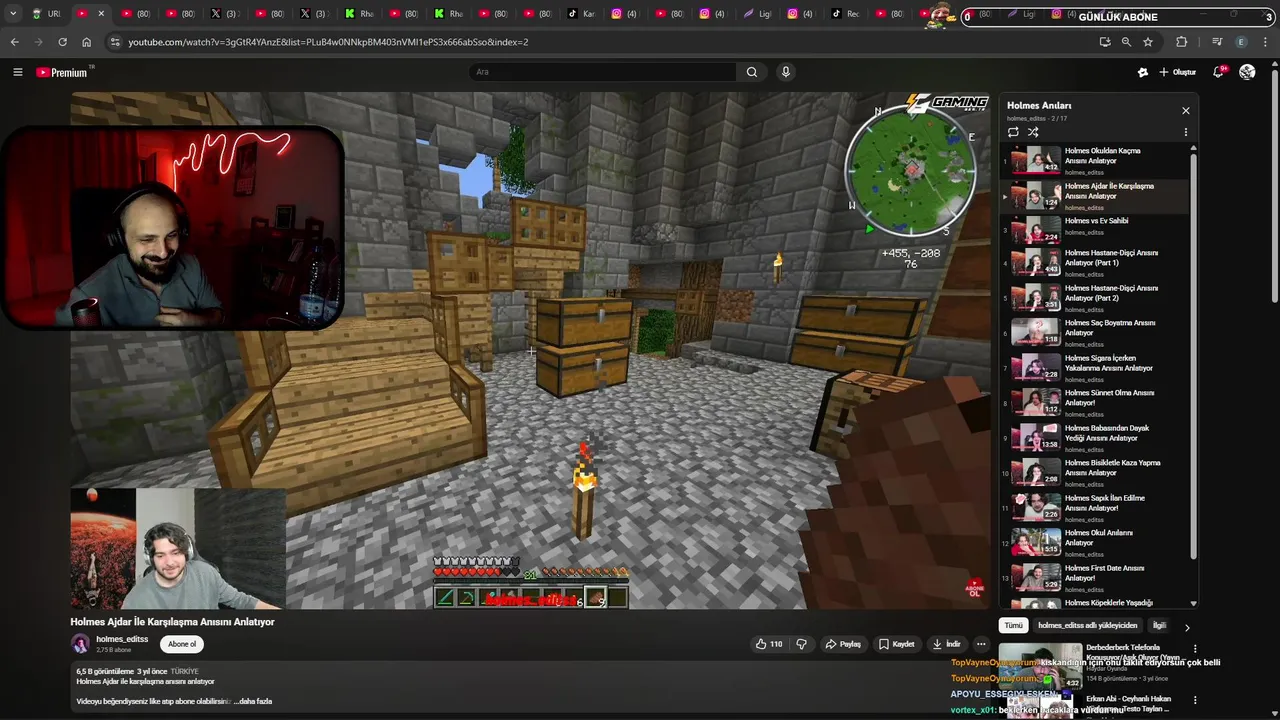Play Holmes Saç Boyatma Anısını Anlatıyor
Image resolution: width=1280 pixels, height=720 pixels.
tap(1096, 333)
